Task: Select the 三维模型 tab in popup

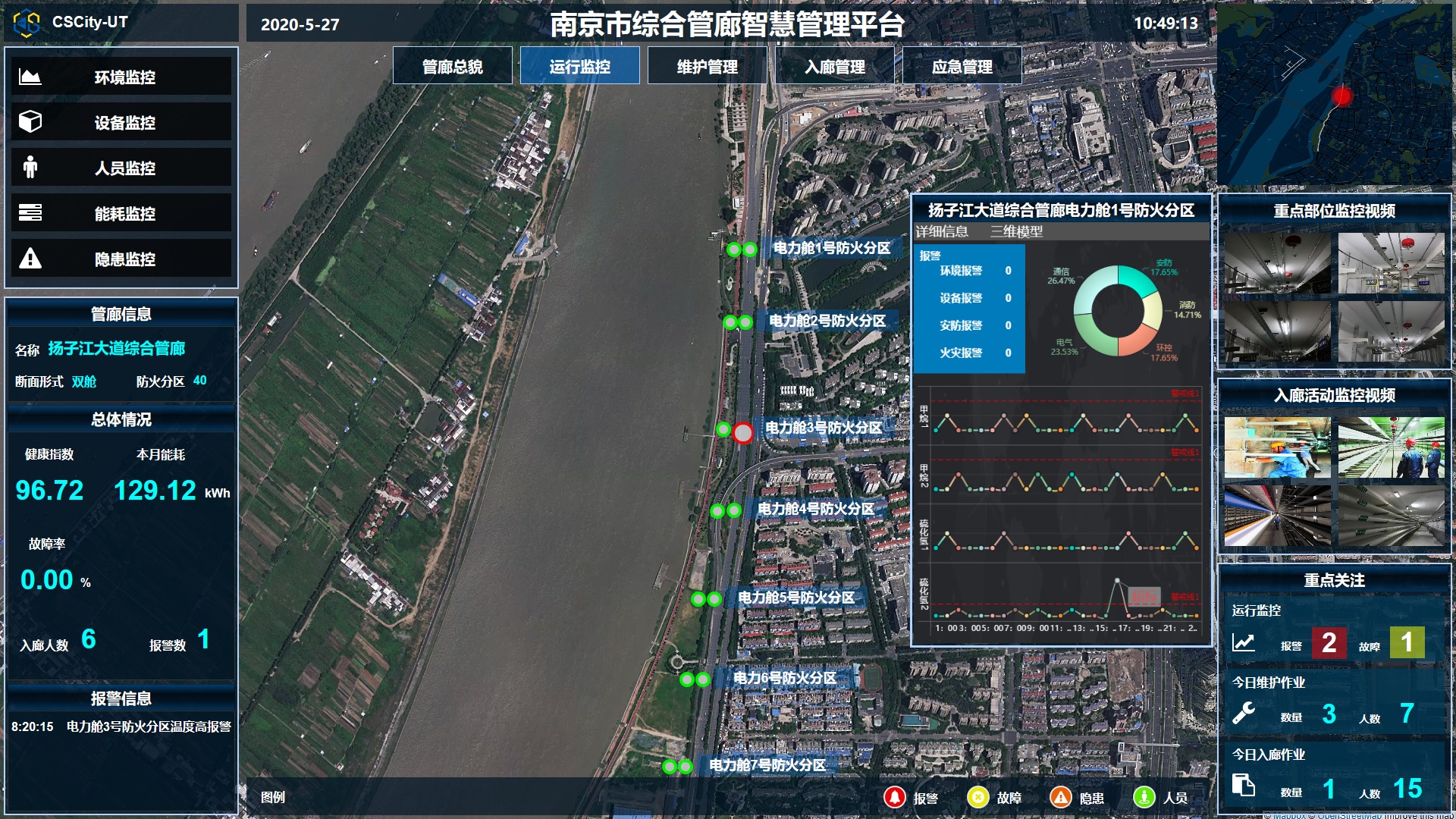Action: tap(1016, 232)
